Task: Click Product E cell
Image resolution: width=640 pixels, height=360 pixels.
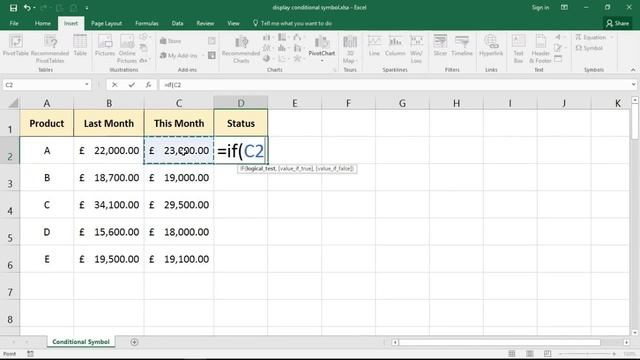Action: [47, 259]
